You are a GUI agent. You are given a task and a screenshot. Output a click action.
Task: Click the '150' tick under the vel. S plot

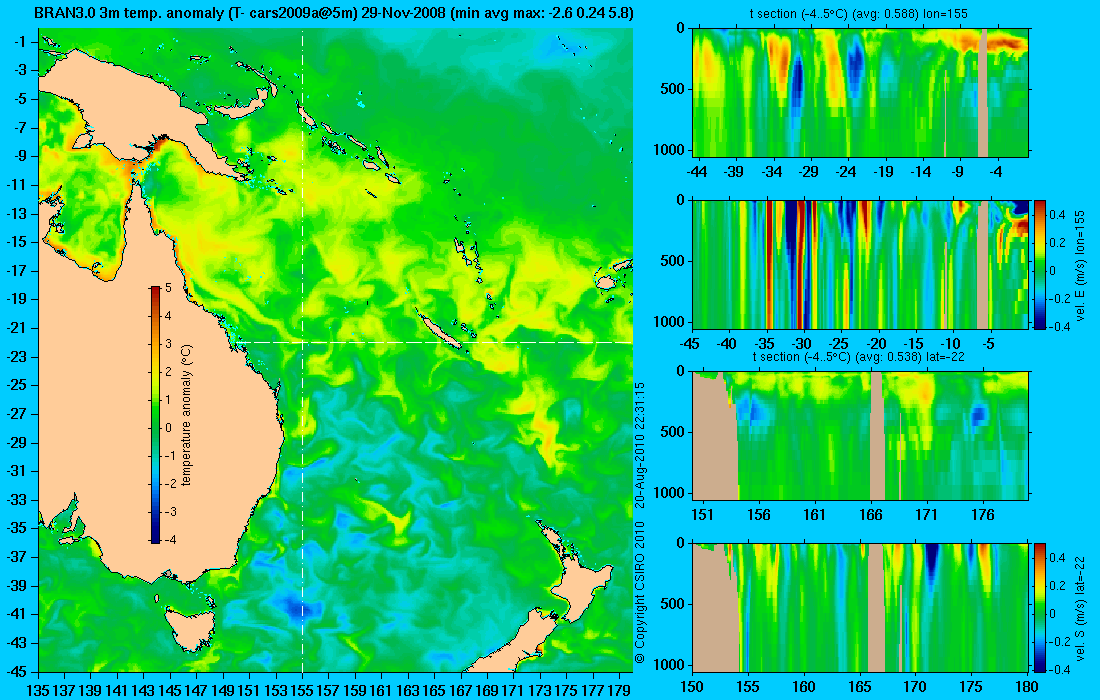[x=692, y=687]
